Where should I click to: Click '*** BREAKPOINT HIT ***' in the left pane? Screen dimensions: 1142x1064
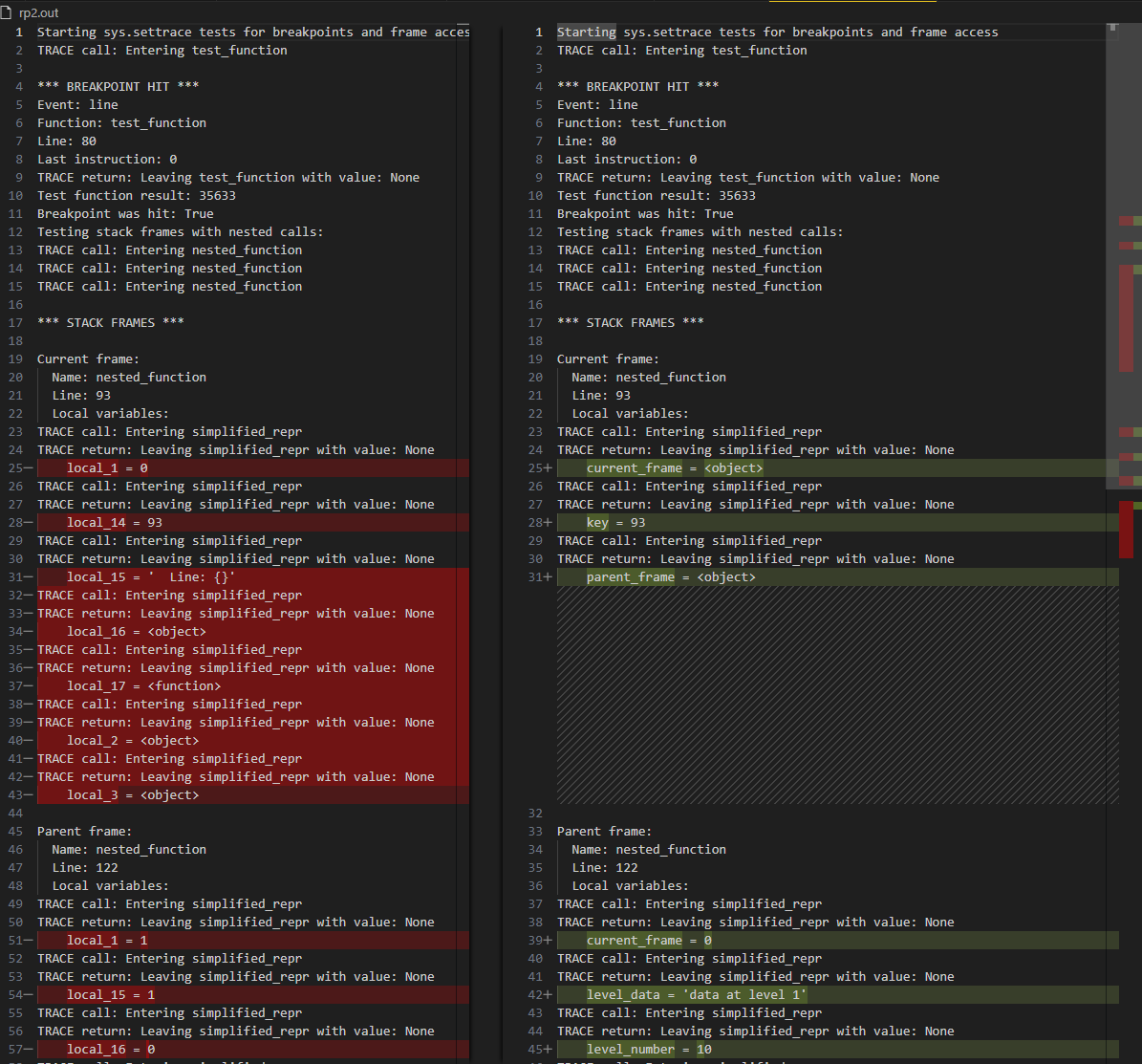pyautogui.click(x=118, y=87)
